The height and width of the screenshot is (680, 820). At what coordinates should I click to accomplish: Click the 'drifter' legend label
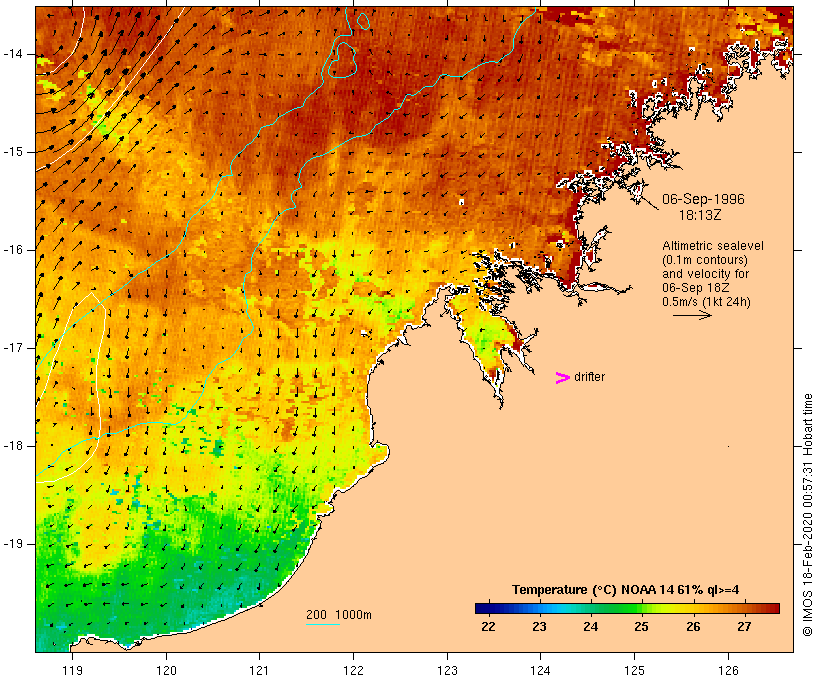click(589, 377)
